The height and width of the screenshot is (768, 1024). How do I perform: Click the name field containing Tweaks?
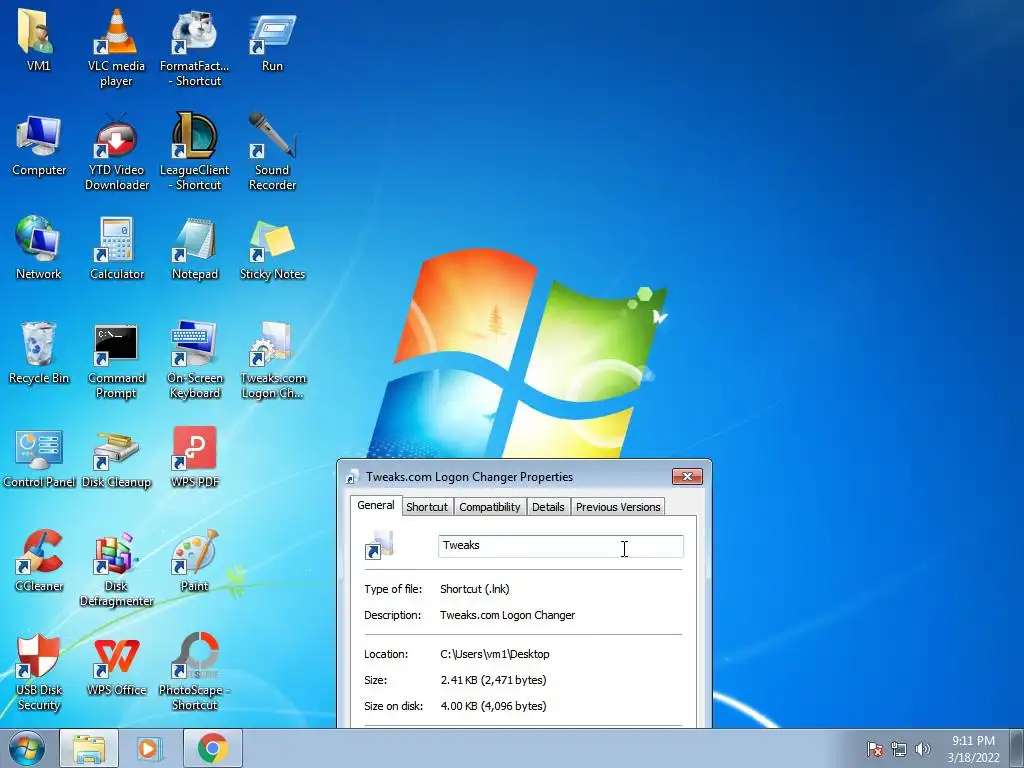click(561, 546)
